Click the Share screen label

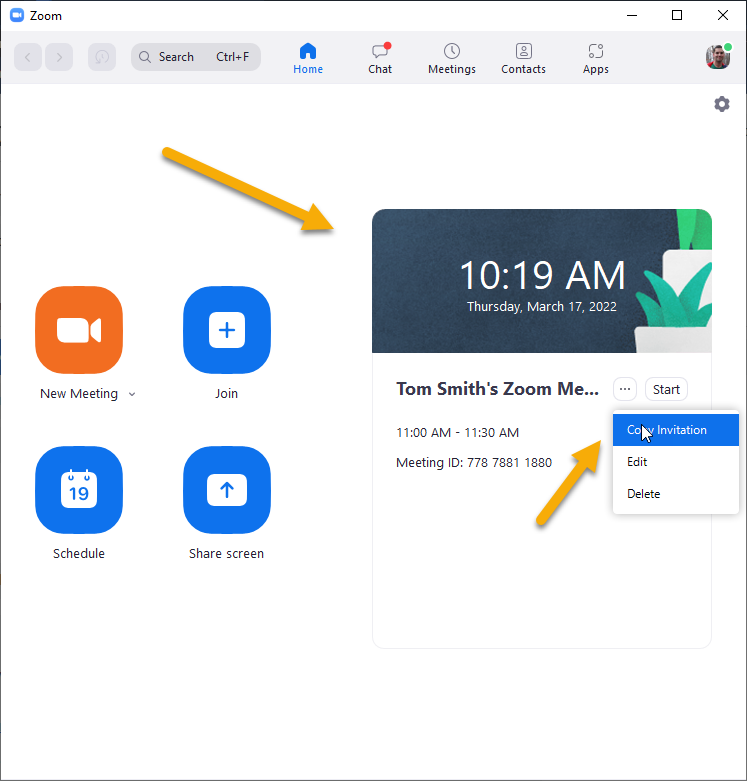click(227, 553)
